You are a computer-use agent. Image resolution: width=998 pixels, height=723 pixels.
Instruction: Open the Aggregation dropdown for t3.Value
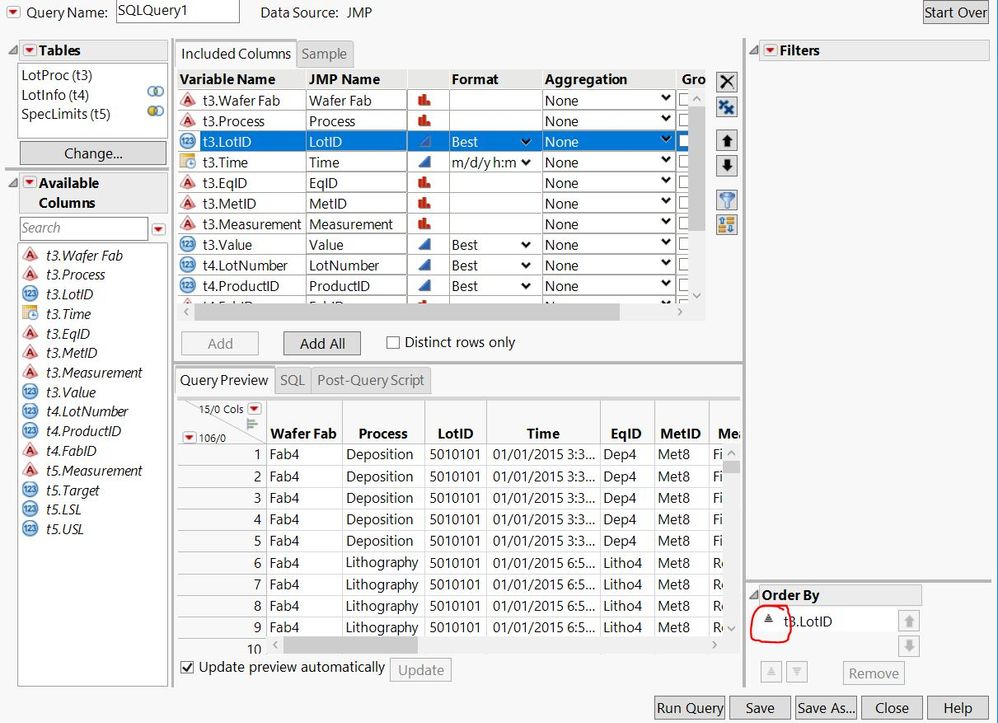[666, 242]
